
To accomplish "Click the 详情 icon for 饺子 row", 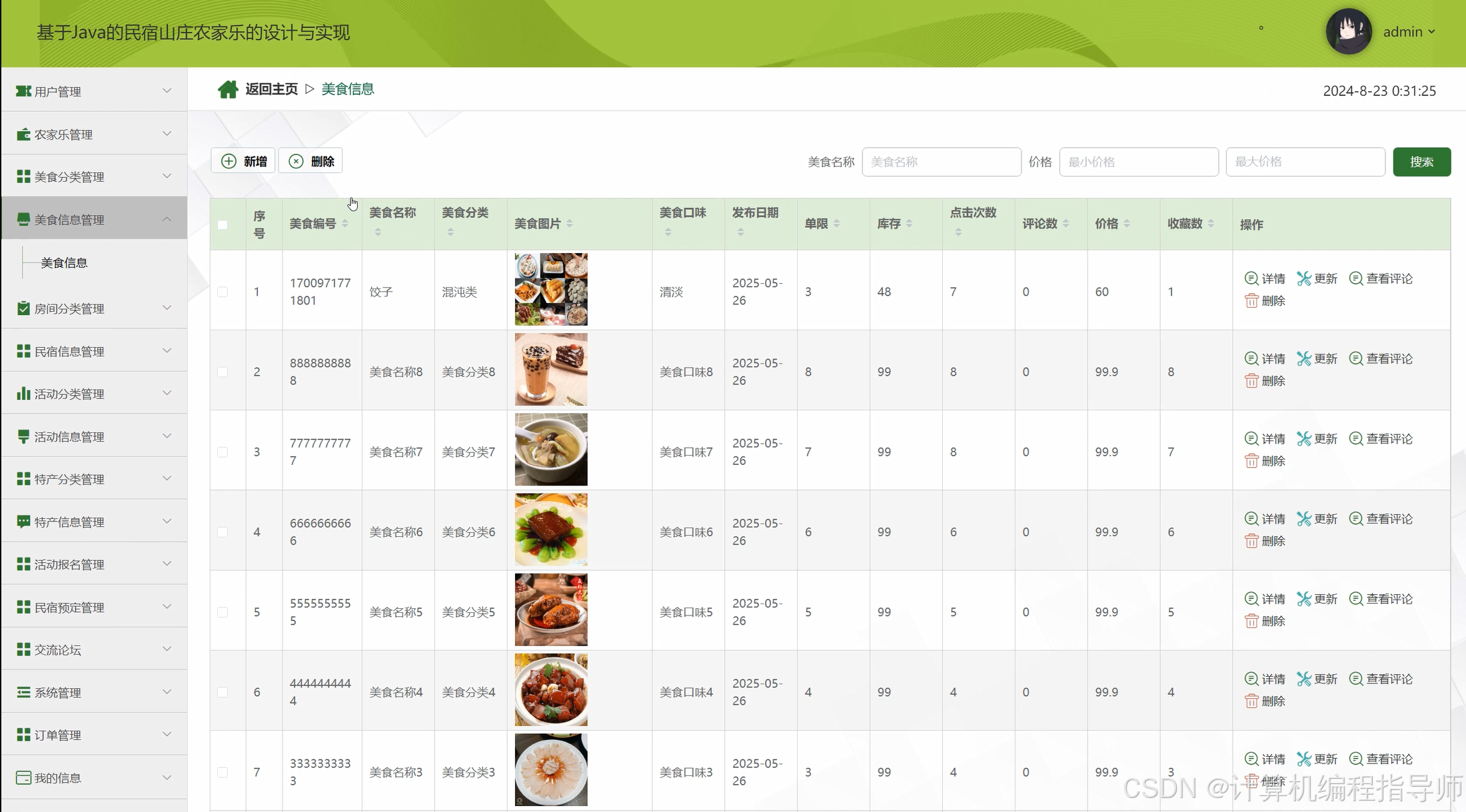I will point(1251,278).
